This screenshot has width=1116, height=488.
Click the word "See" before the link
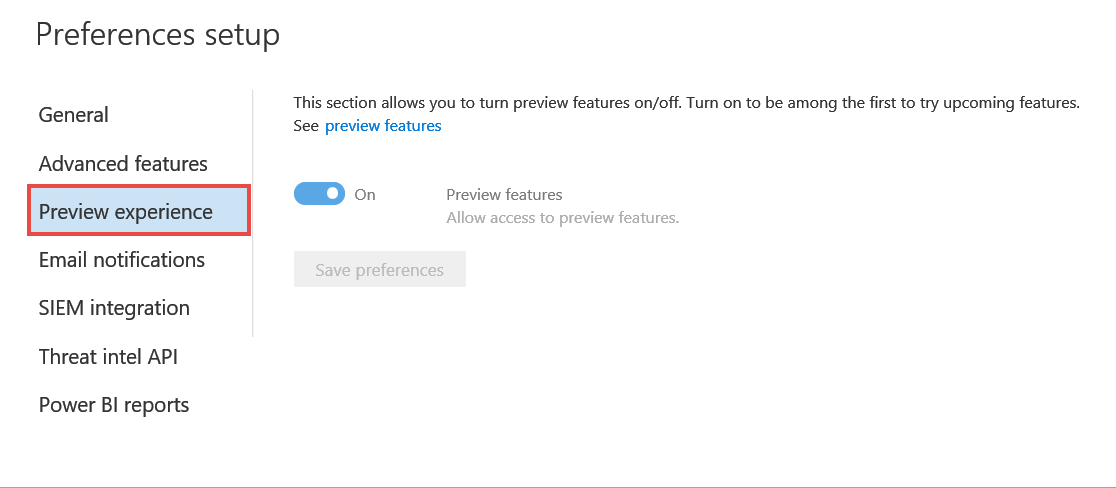pyautogui.click(x=305, y=126)
